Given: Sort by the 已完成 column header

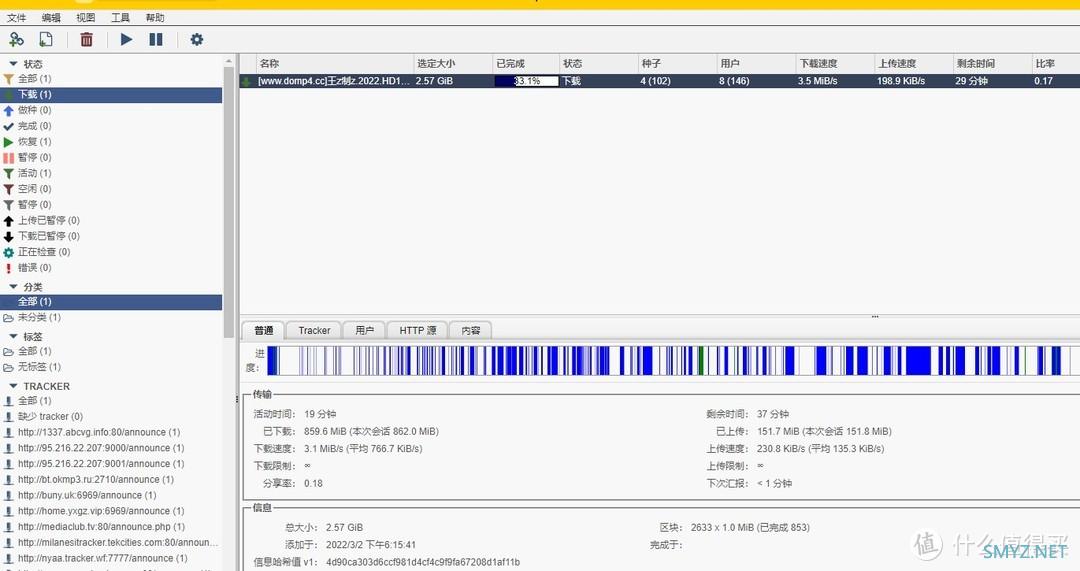Looking at the screenshot, I should (526, 63).
